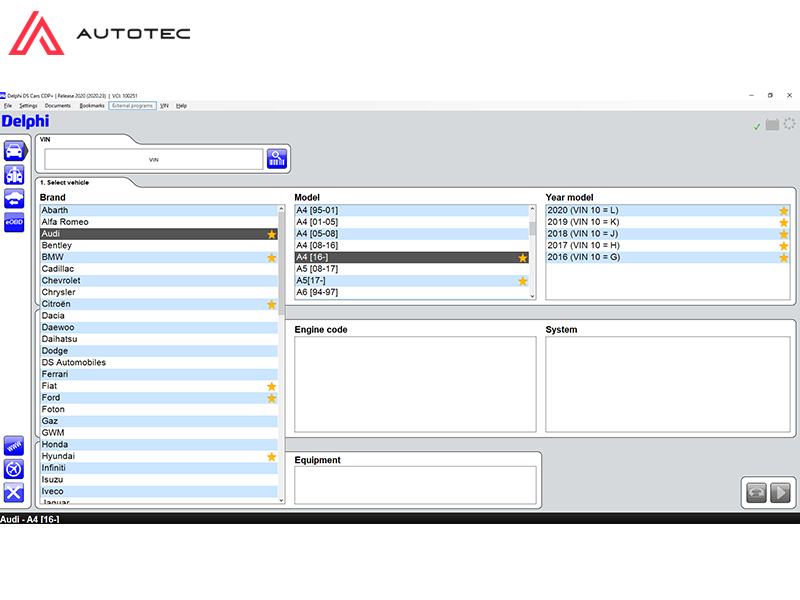The width and height of the screenshot is (800, 600).
Task: Select brand Daewoo
Action: (x=159, y=328)
